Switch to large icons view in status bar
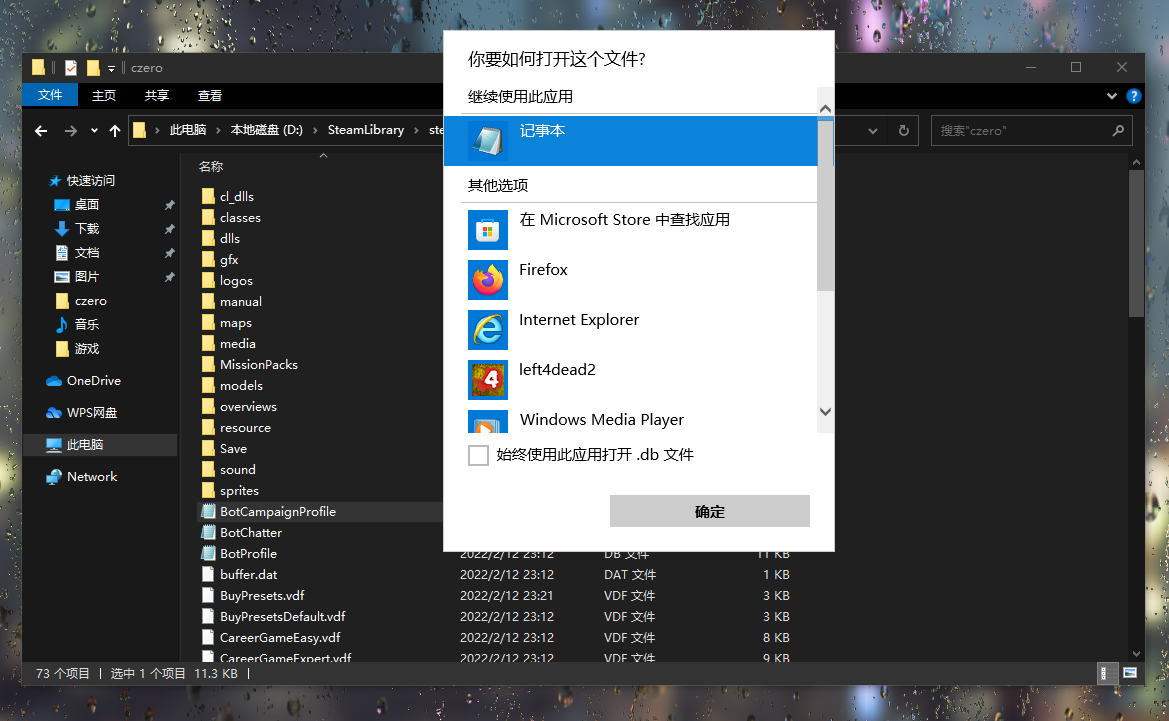This screenshot has width=1169, height=721. coord(1130,673)
